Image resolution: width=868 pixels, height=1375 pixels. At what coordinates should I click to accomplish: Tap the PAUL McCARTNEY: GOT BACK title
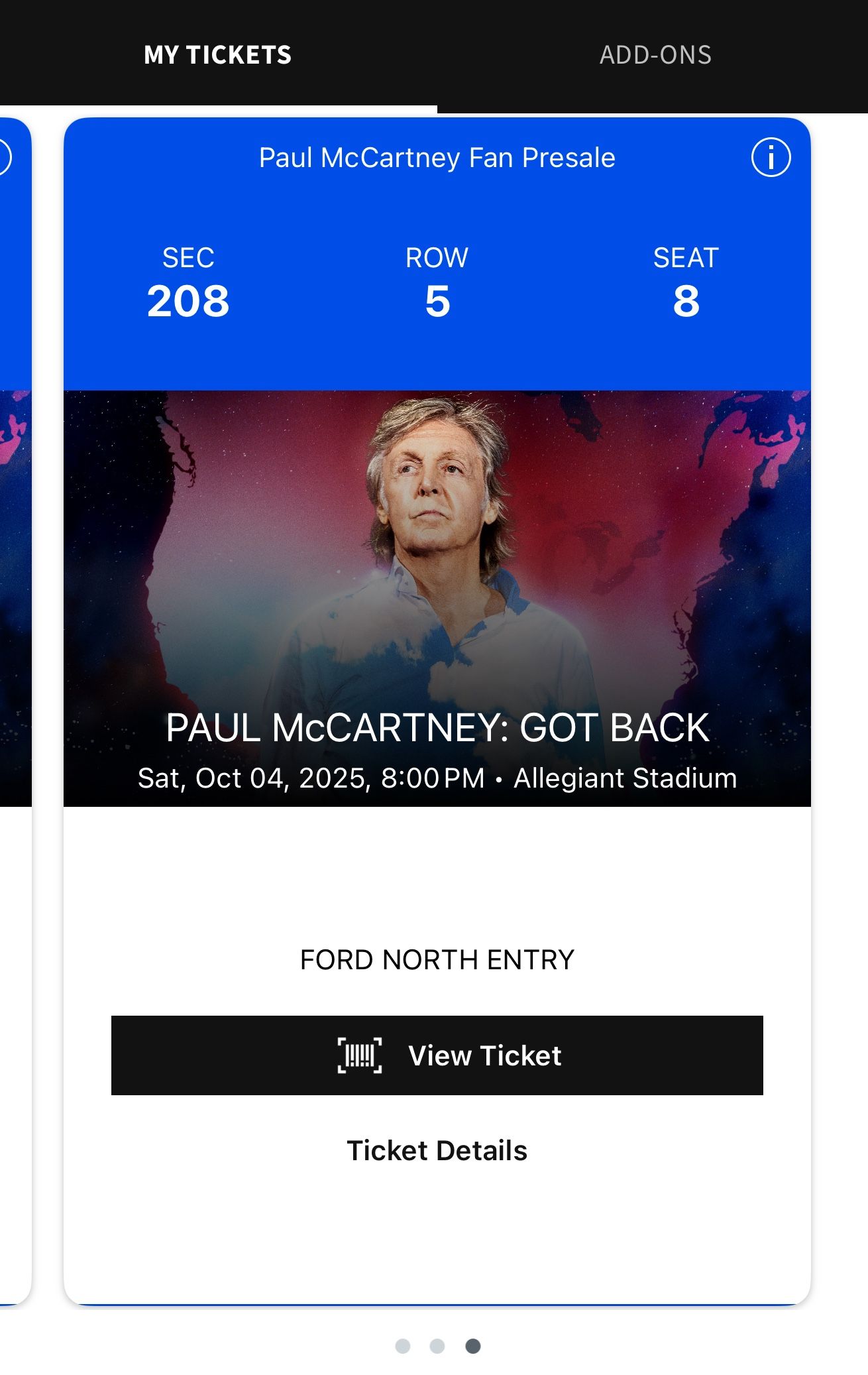click(x=437, y=728)
